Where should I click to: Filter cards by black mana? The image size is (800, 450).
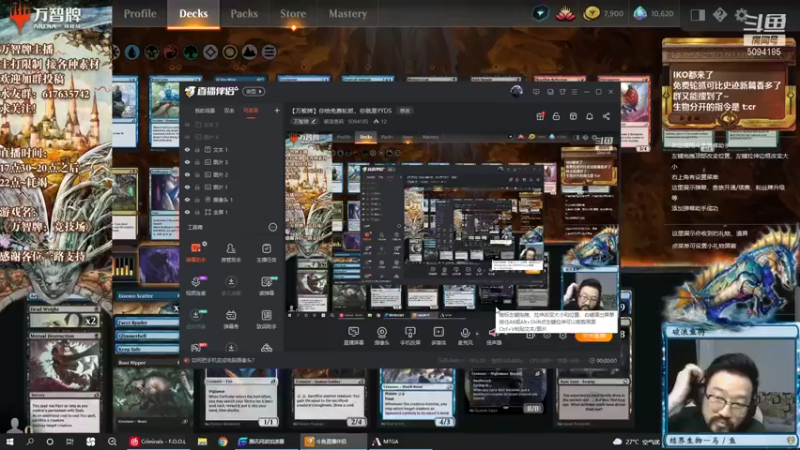pyautogui.click(x=152, y=52)
